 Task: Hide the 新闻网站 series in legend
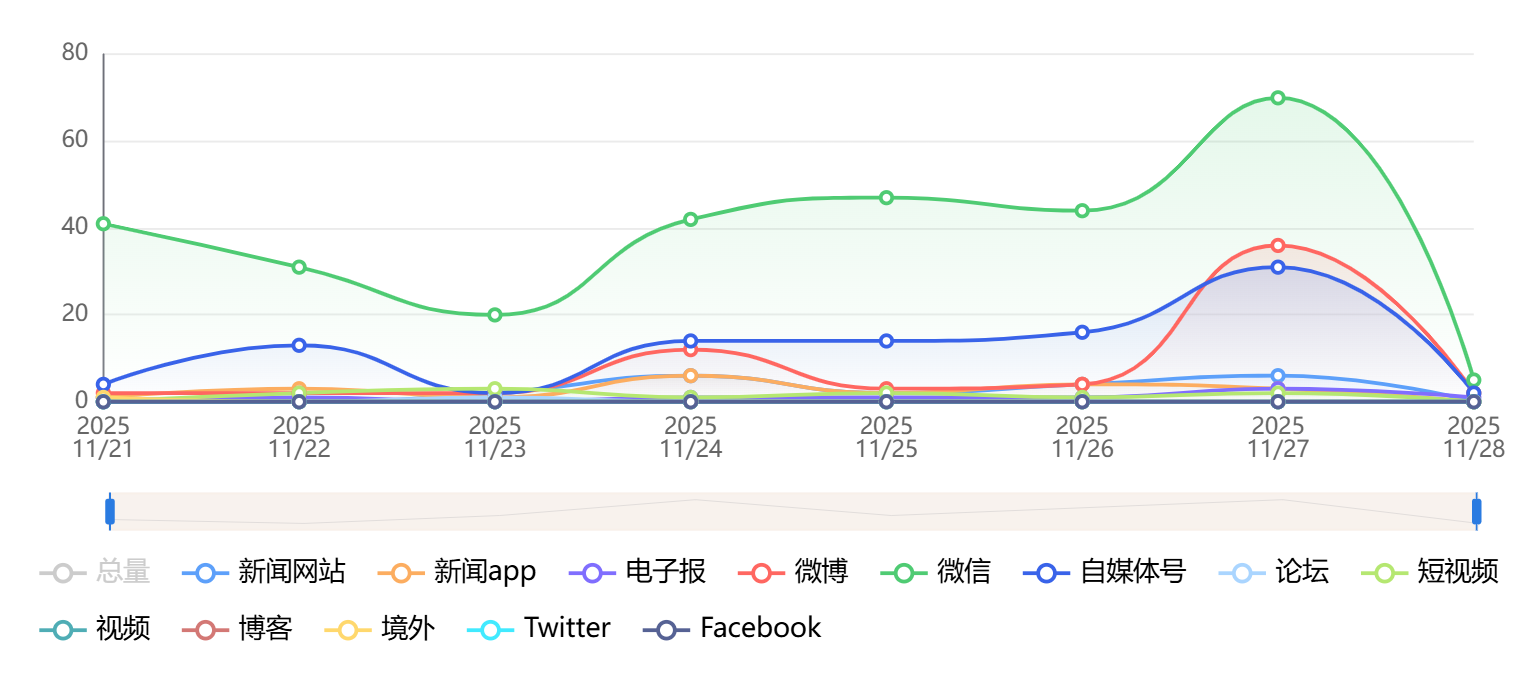point(265,572)
